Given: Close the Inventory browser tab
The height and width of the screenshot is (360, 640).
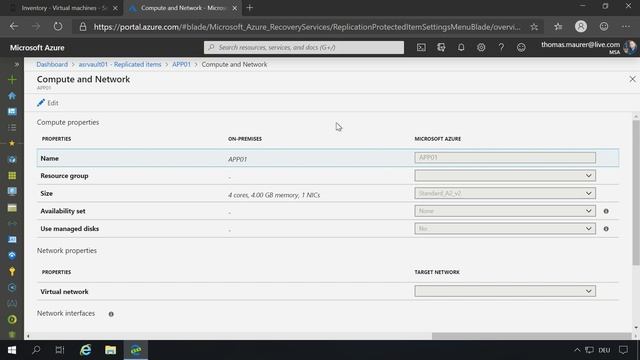Looking at the screenshot, I should pyautogui.click(x=115, y=8).
